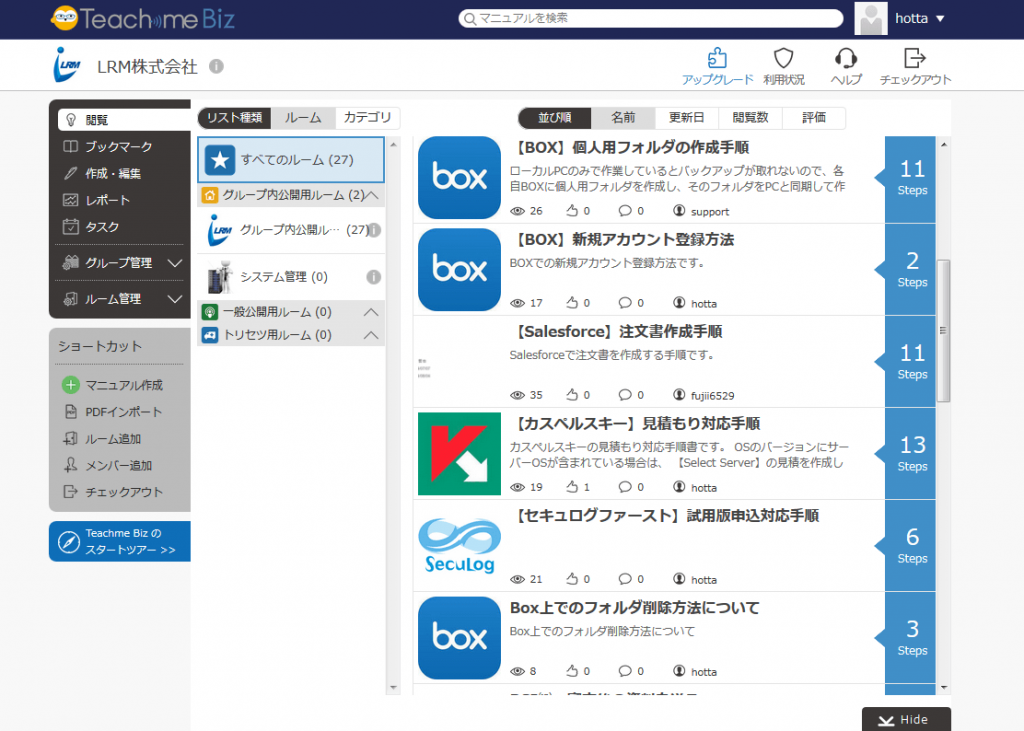Open ブックマーク in the sidebar
Viewport: 1024px width, 731px height.
[x=120, y=146]
